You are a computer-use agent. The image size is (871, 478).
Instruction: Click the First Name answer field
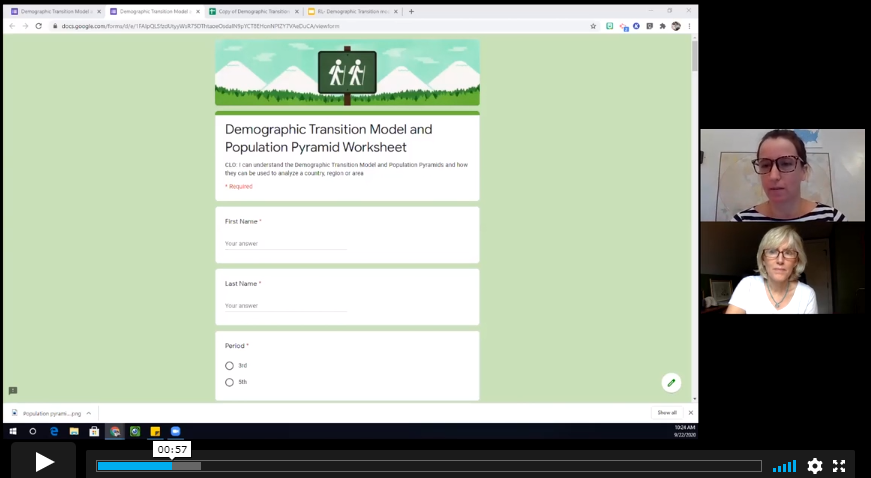point(286,244)
